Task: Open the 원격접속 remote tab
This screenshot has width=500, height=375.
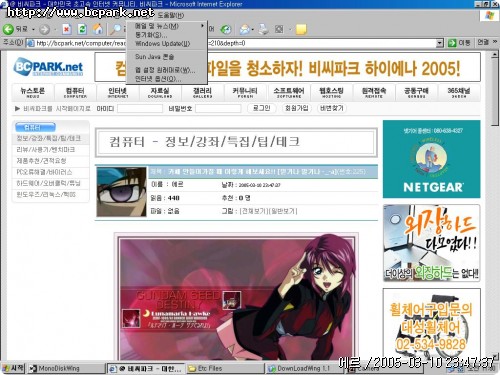Action: (x=374, y=93)
